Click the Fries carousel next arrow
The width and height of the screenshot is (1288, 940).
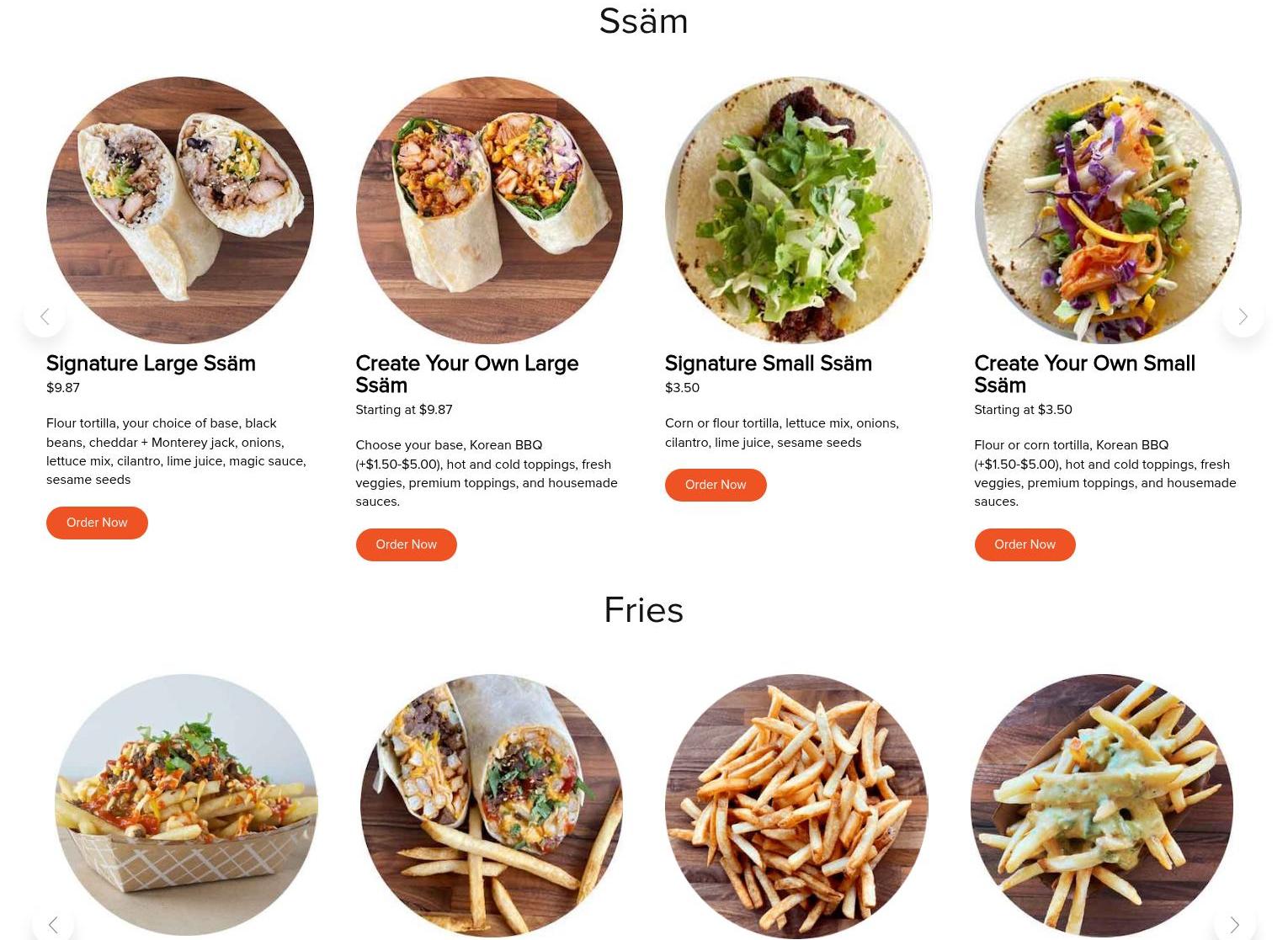click(1234, 924)
